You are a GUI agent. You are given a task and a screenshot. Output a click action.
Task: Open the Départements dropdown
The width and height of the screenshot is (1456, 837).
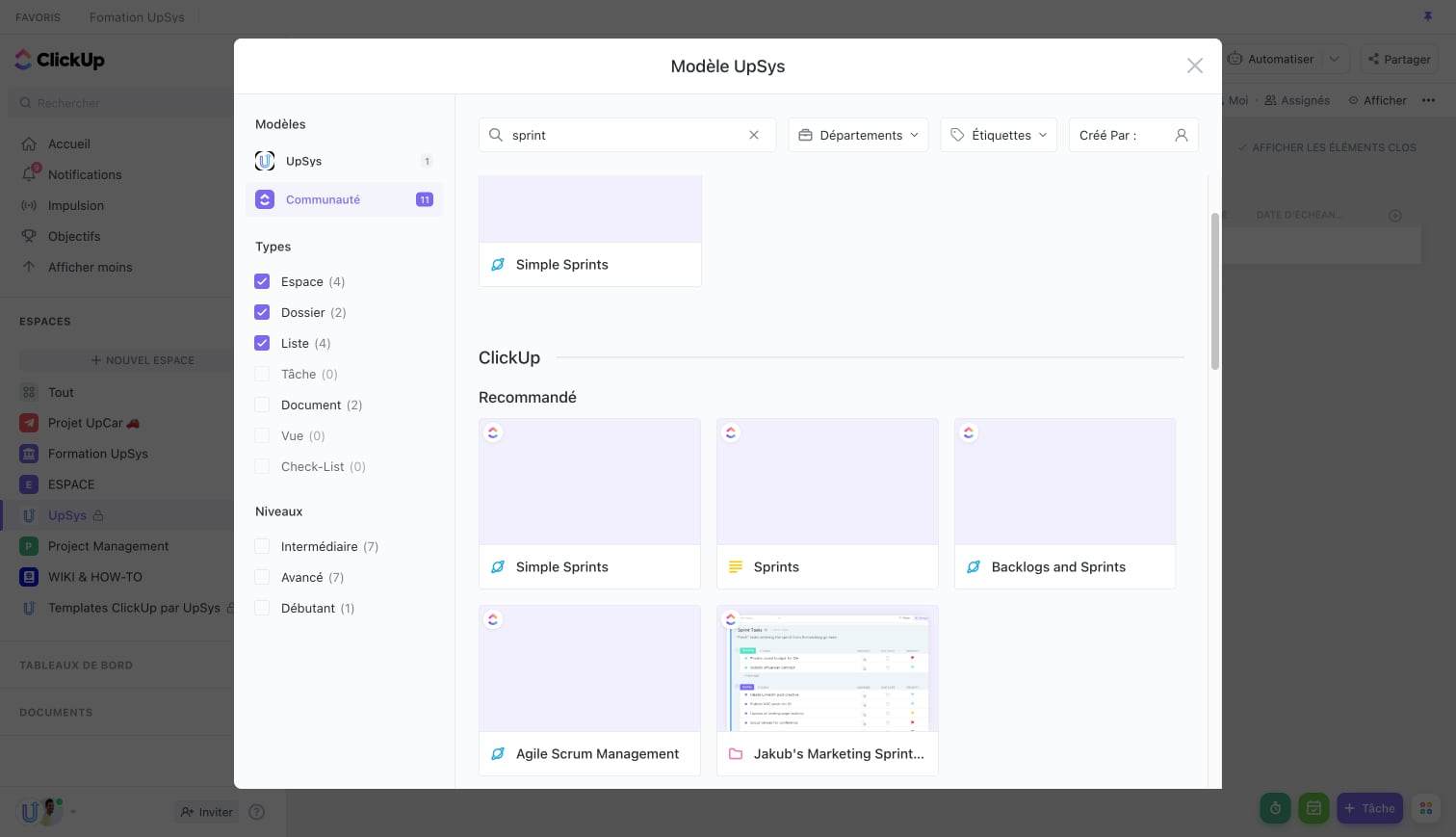point(858,135)
